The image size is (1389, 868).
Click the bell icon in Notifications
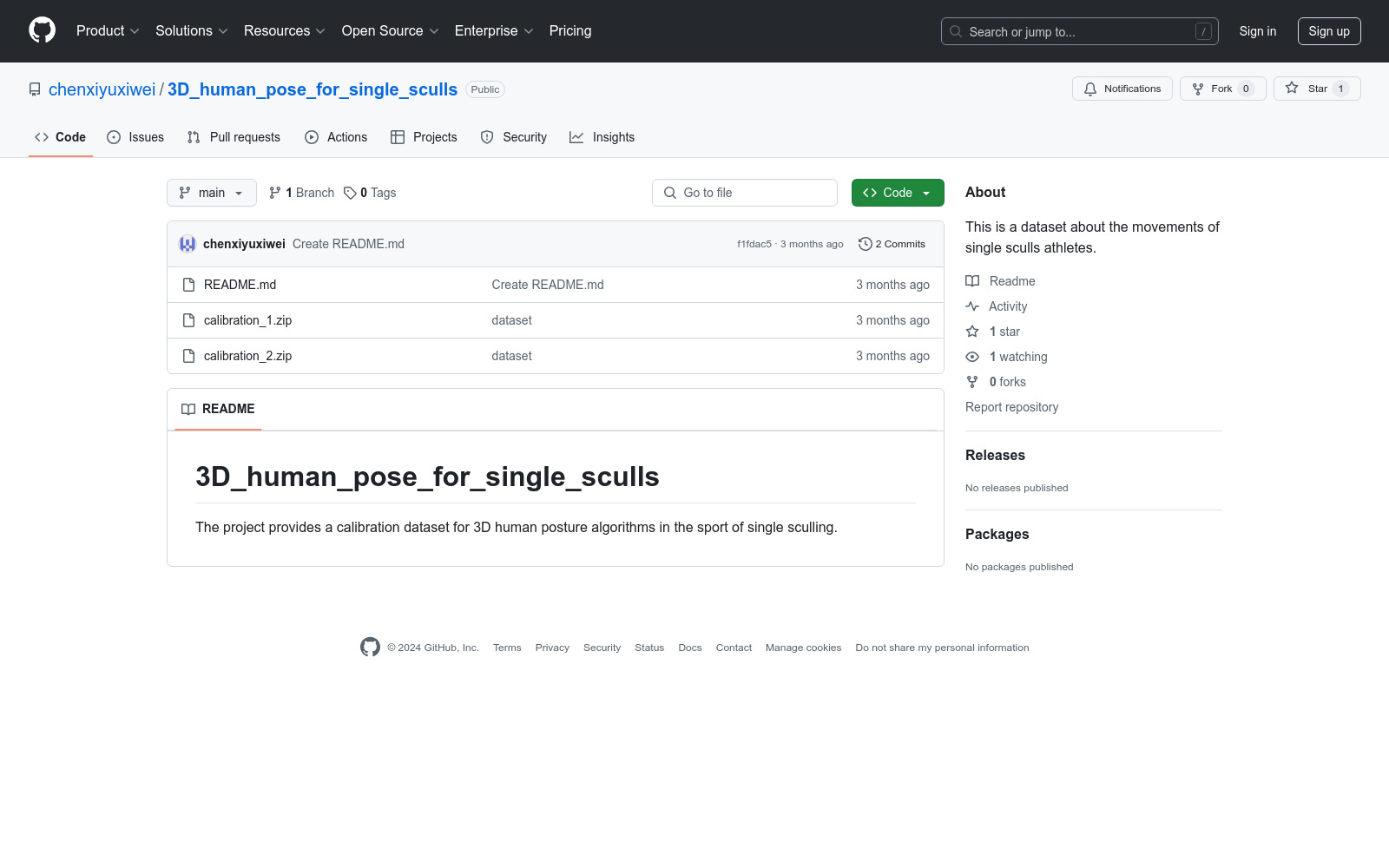[x=1090, y=89]
